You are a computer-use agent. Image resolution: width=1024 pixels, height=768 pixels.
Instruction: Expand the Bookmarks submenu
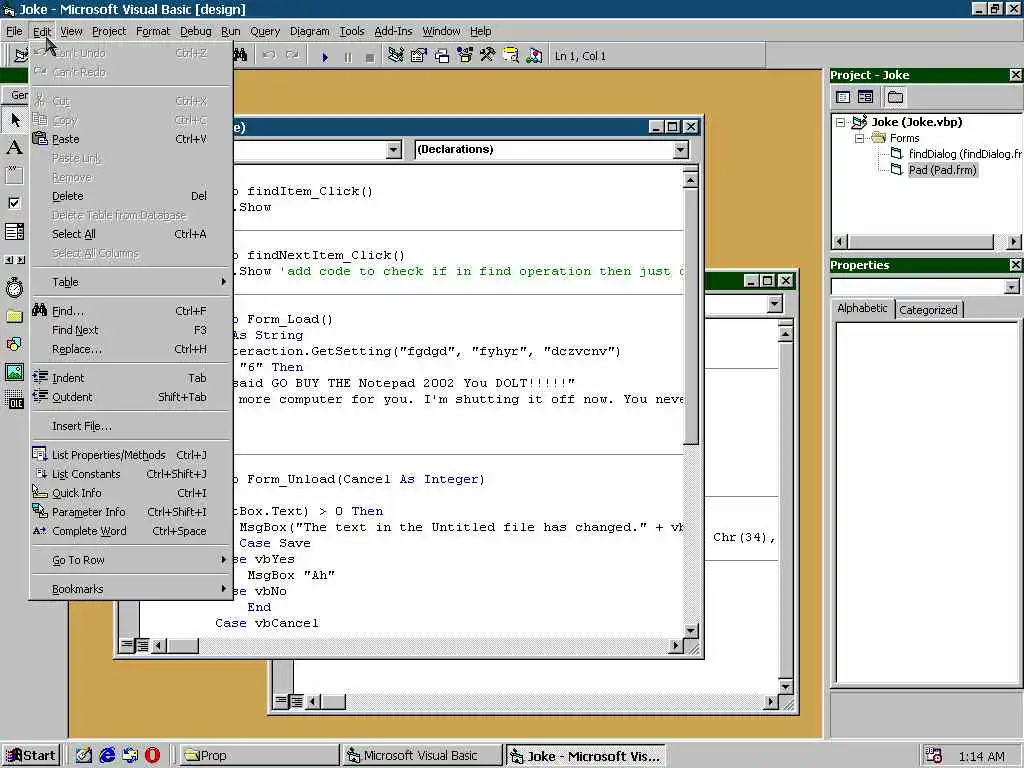tap(131, 589)
